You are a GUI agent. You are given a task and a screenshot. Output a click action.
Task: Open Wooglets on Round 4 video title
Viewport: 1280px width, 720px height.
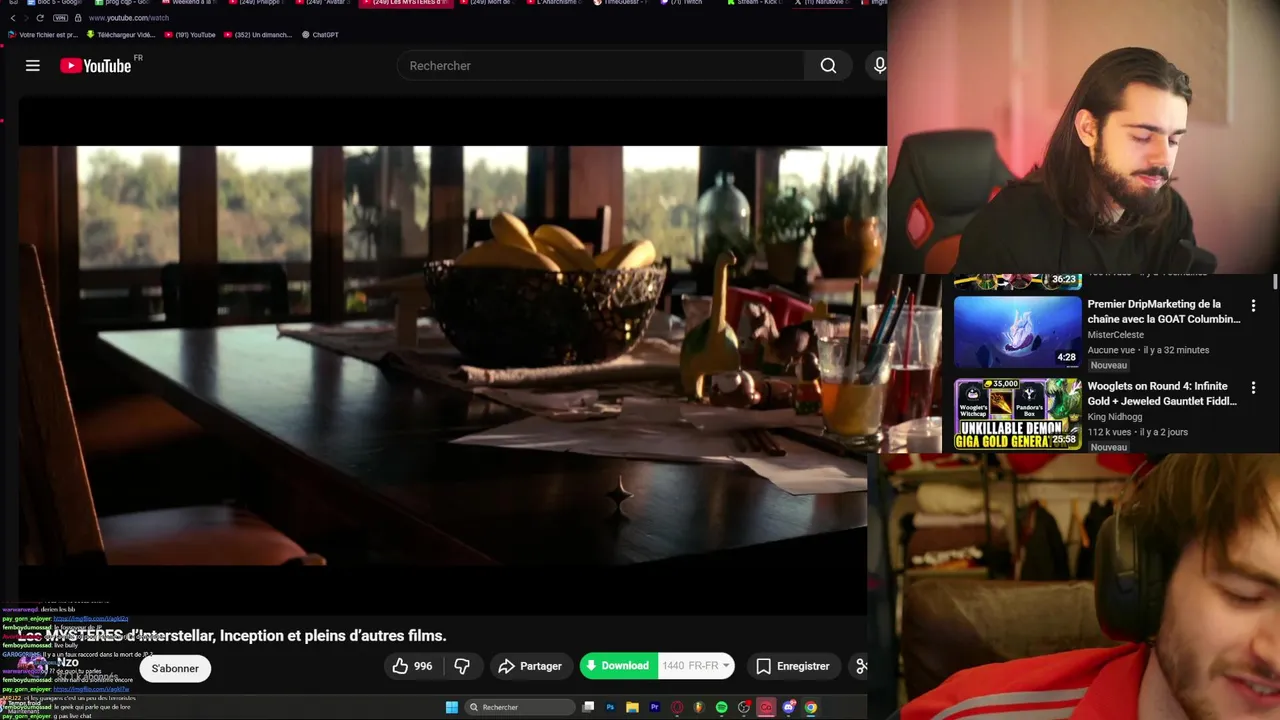pyautogui.click(x=1162, y=394)
